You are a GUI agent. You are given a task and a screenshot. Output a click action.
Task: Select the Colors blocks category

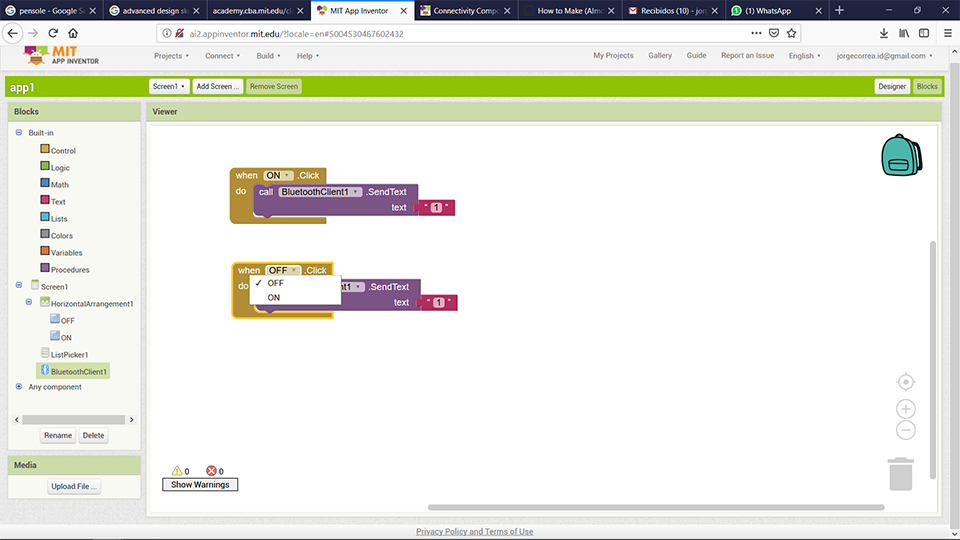click(56, 235)
